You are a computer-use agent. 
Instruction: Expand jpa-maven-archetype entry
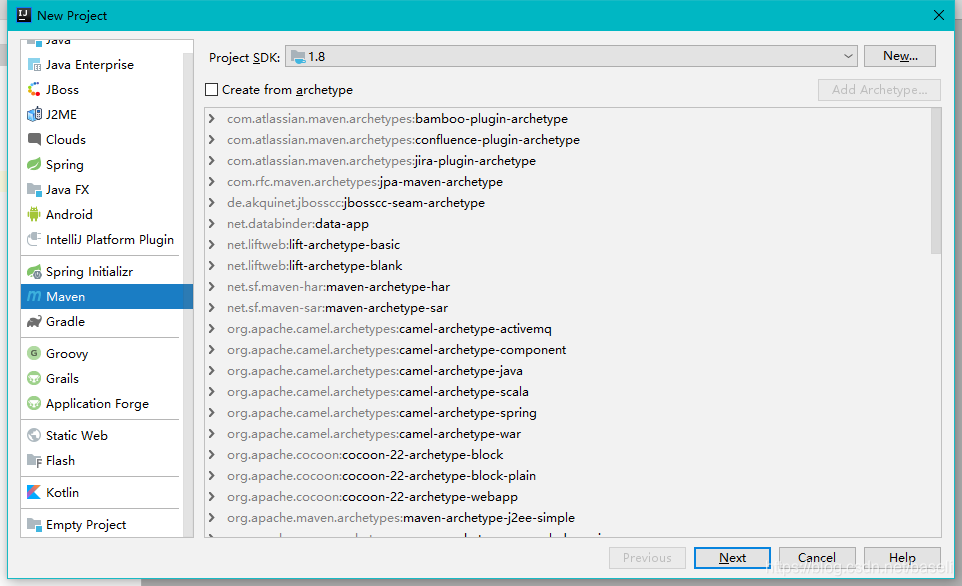pyautogui.click(x=212, y=182)
